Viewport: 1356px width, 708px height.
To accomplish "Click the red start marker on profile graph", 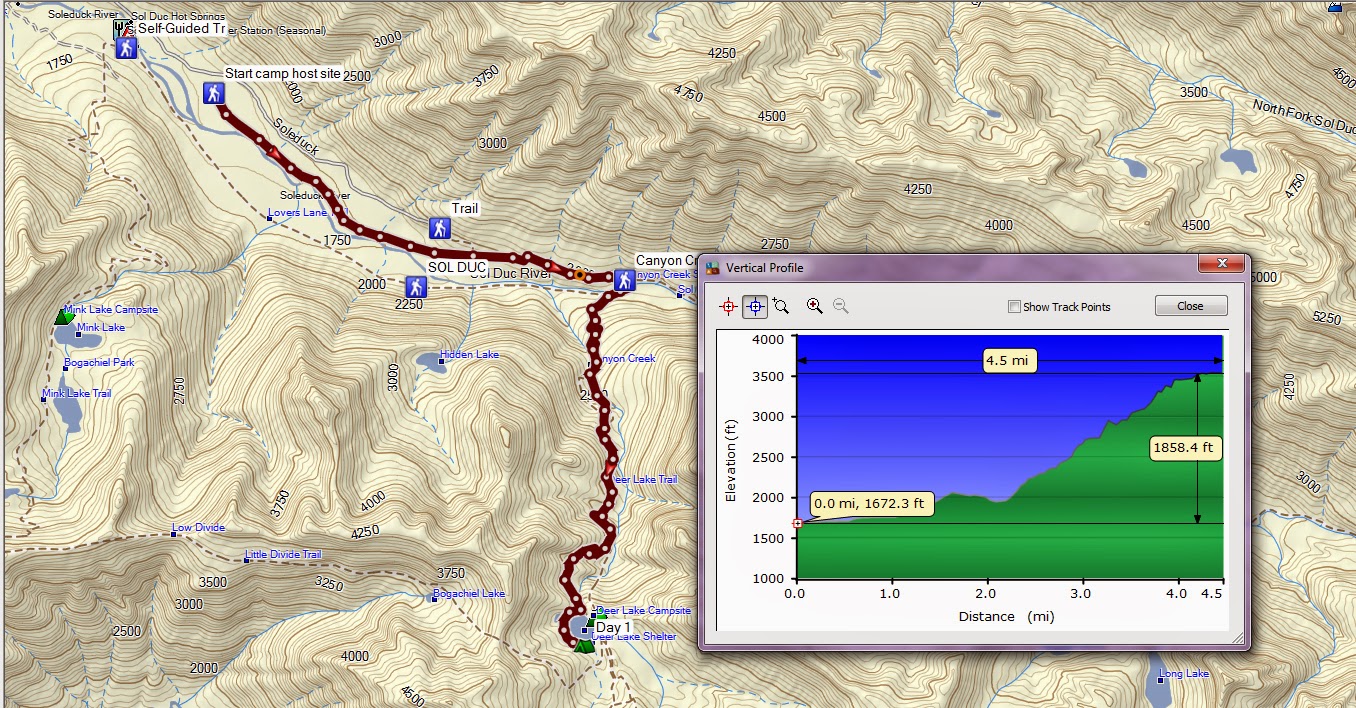I will 797,523.
